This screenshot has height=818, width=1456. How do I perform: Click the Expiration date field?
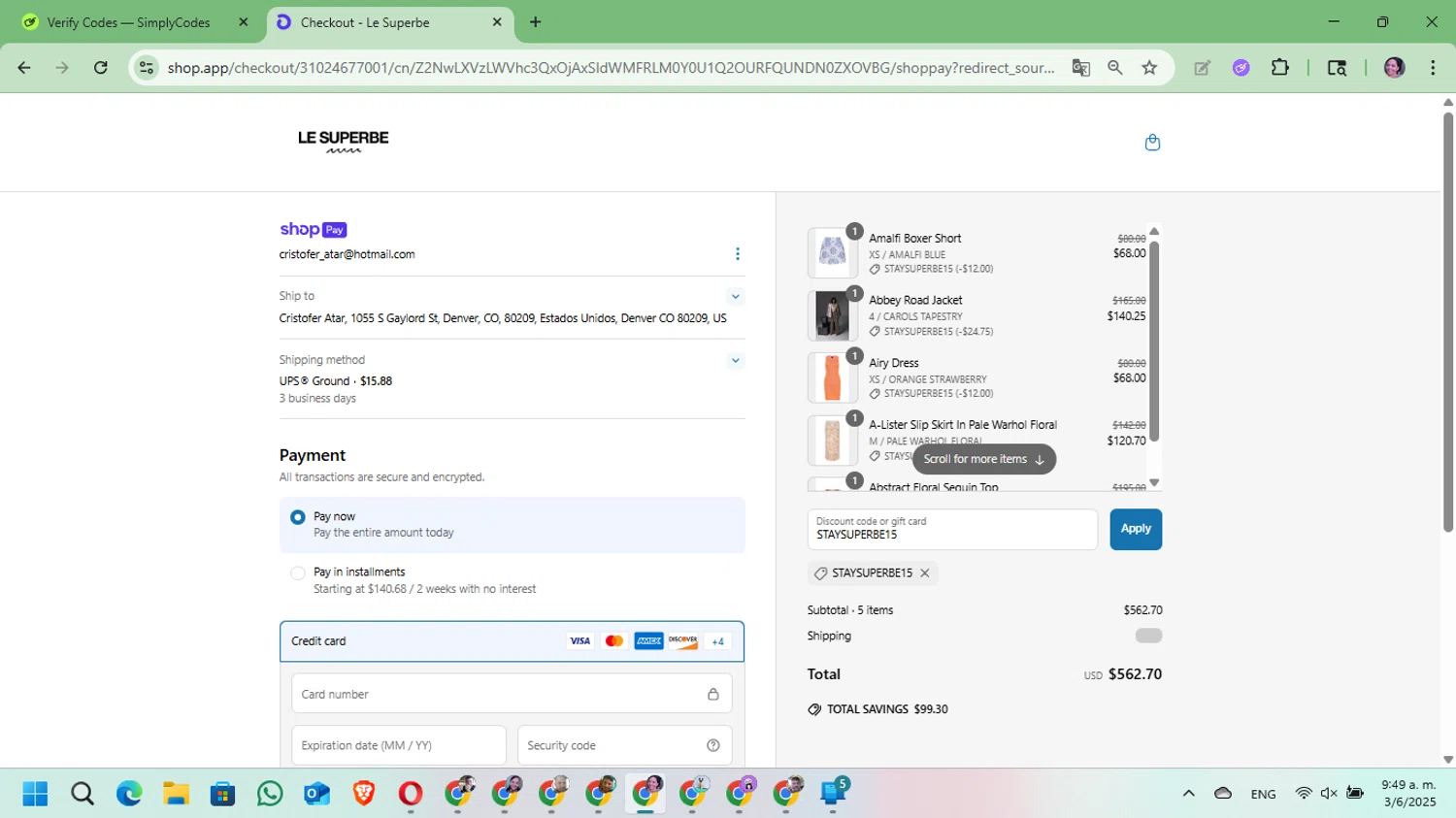[x=399, y=745]
